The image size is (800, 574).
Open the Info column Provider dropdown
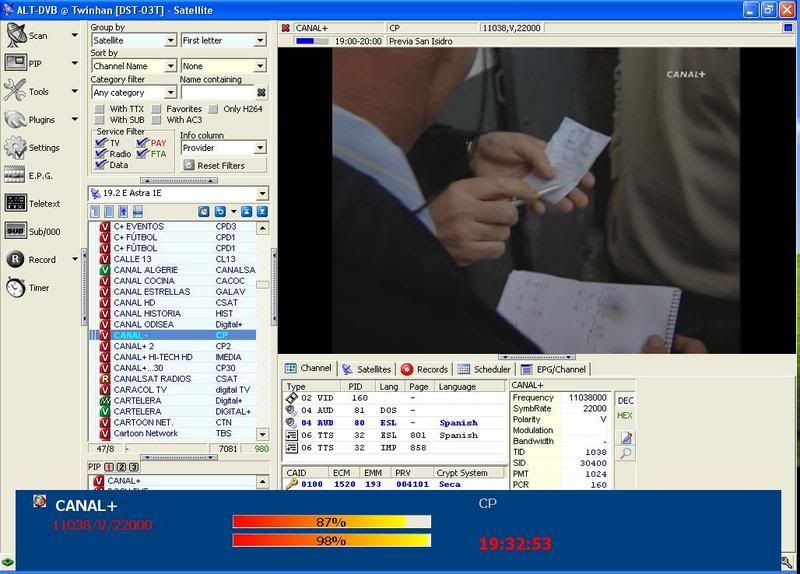(x=261, y=147)
